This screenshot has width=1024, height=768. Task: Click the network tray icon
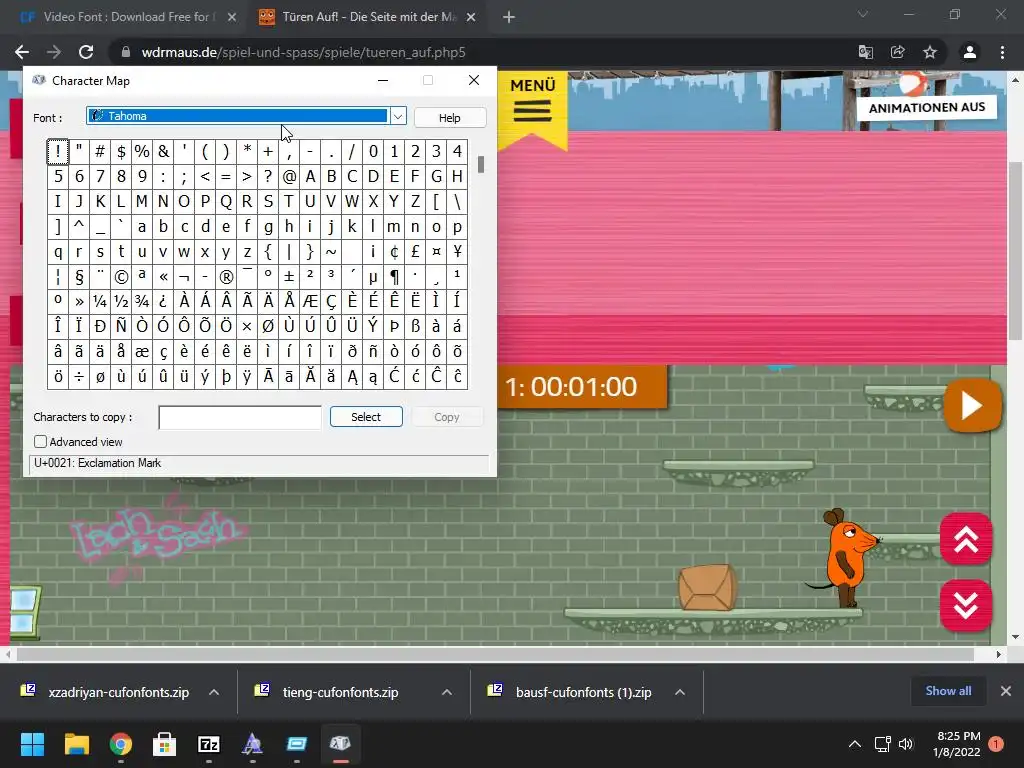tap(882, 744)
